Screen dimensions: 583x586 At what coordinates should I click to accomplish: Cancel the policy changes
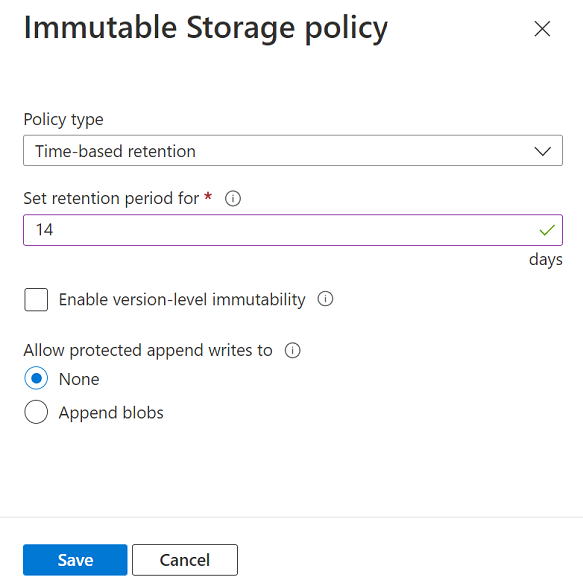click(185, 560)
